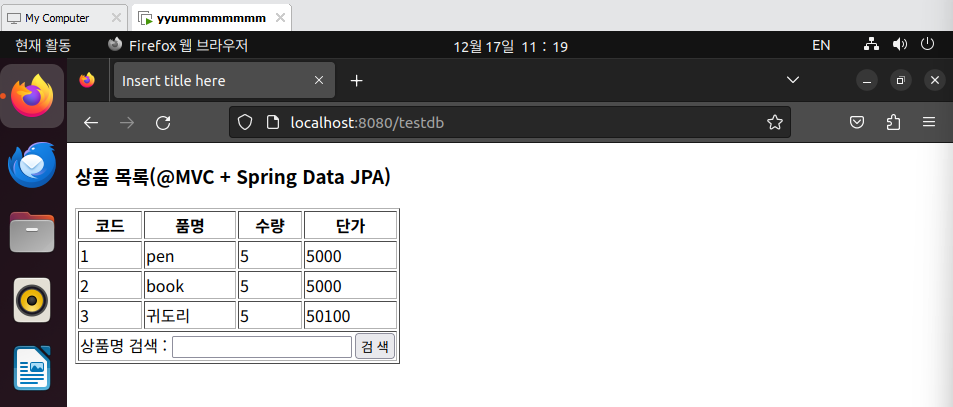Click code cell 3 in 귀도리 row
The height and width of the screenshot is (407, 953).
110,315
